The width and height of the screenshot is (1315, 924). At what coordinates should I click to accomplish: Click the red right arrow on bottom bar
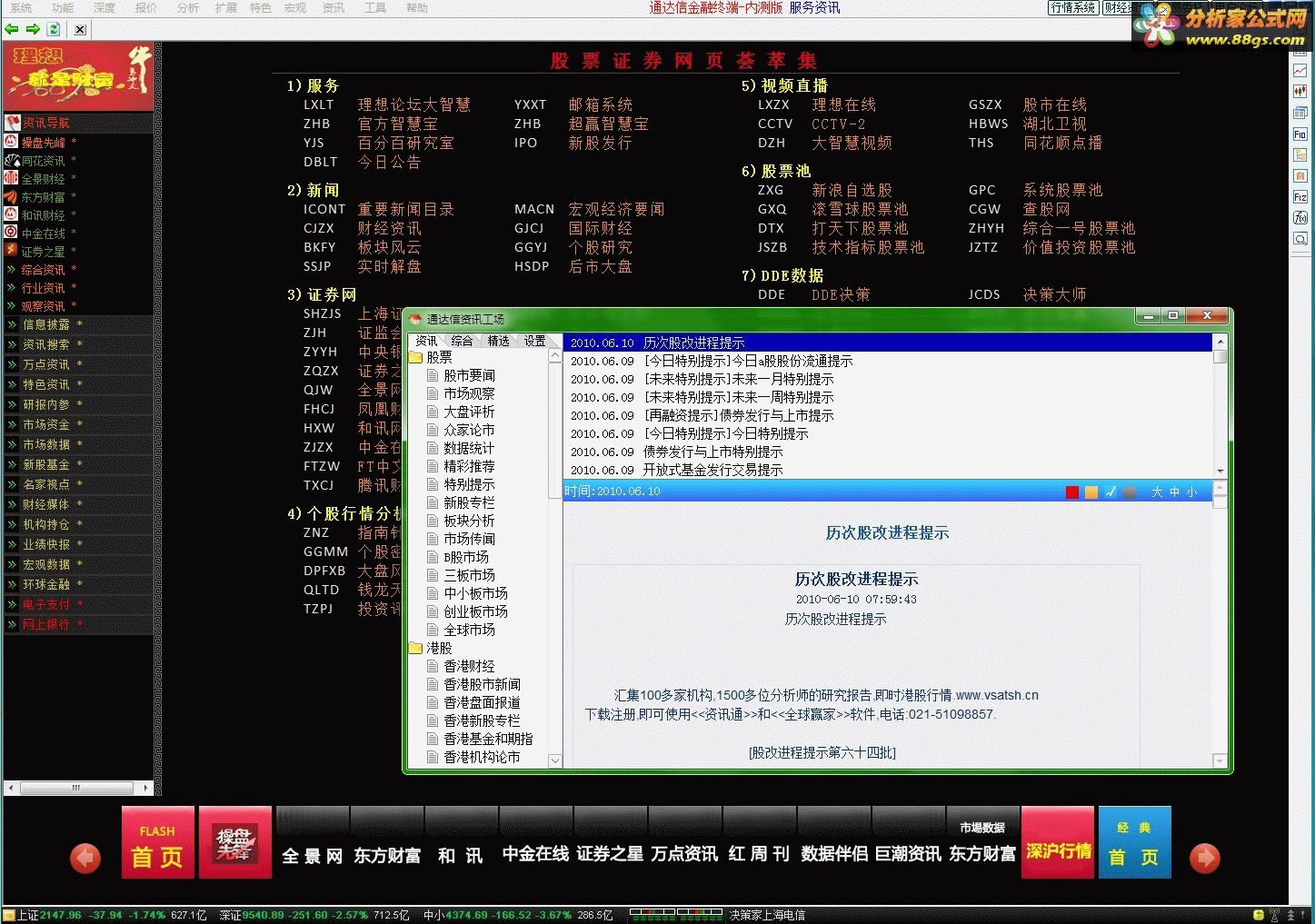coord(1205,858)
